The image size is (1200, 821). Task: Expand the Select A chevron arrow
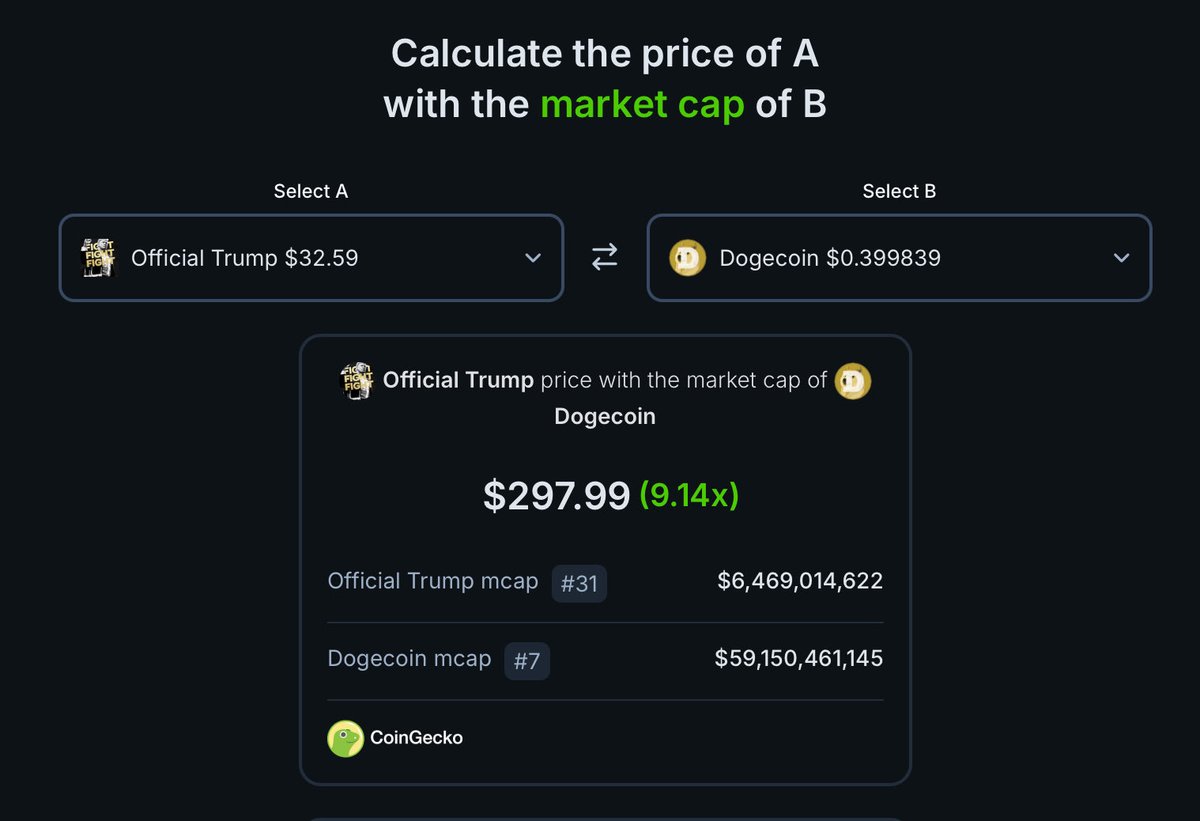(533, 258)
